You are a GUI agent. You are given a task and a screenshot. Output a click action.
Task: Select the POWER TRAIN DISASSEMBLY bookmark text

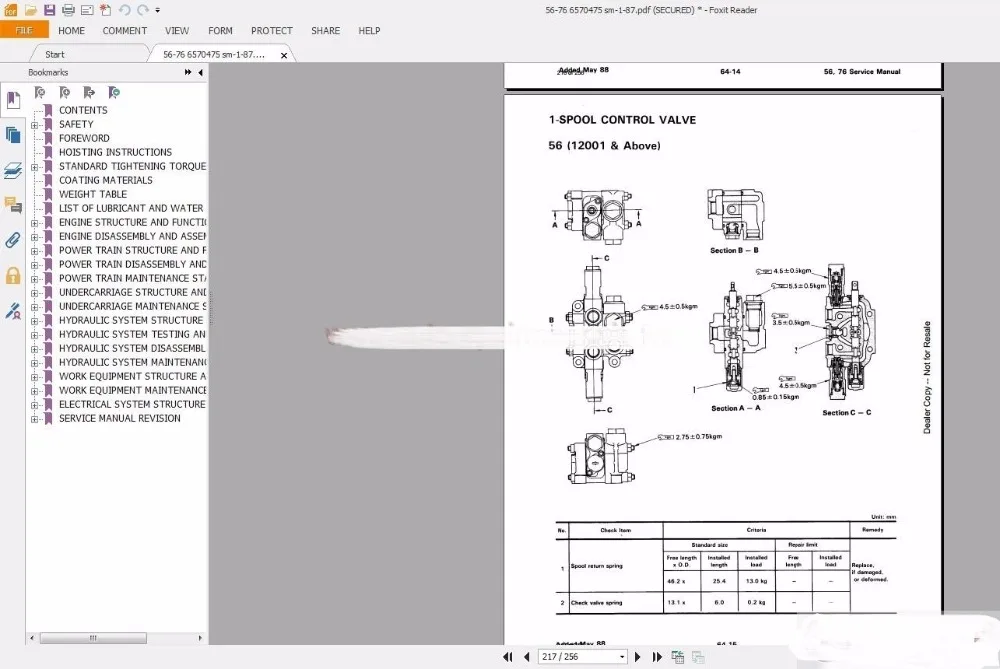(x=133, y=265)
